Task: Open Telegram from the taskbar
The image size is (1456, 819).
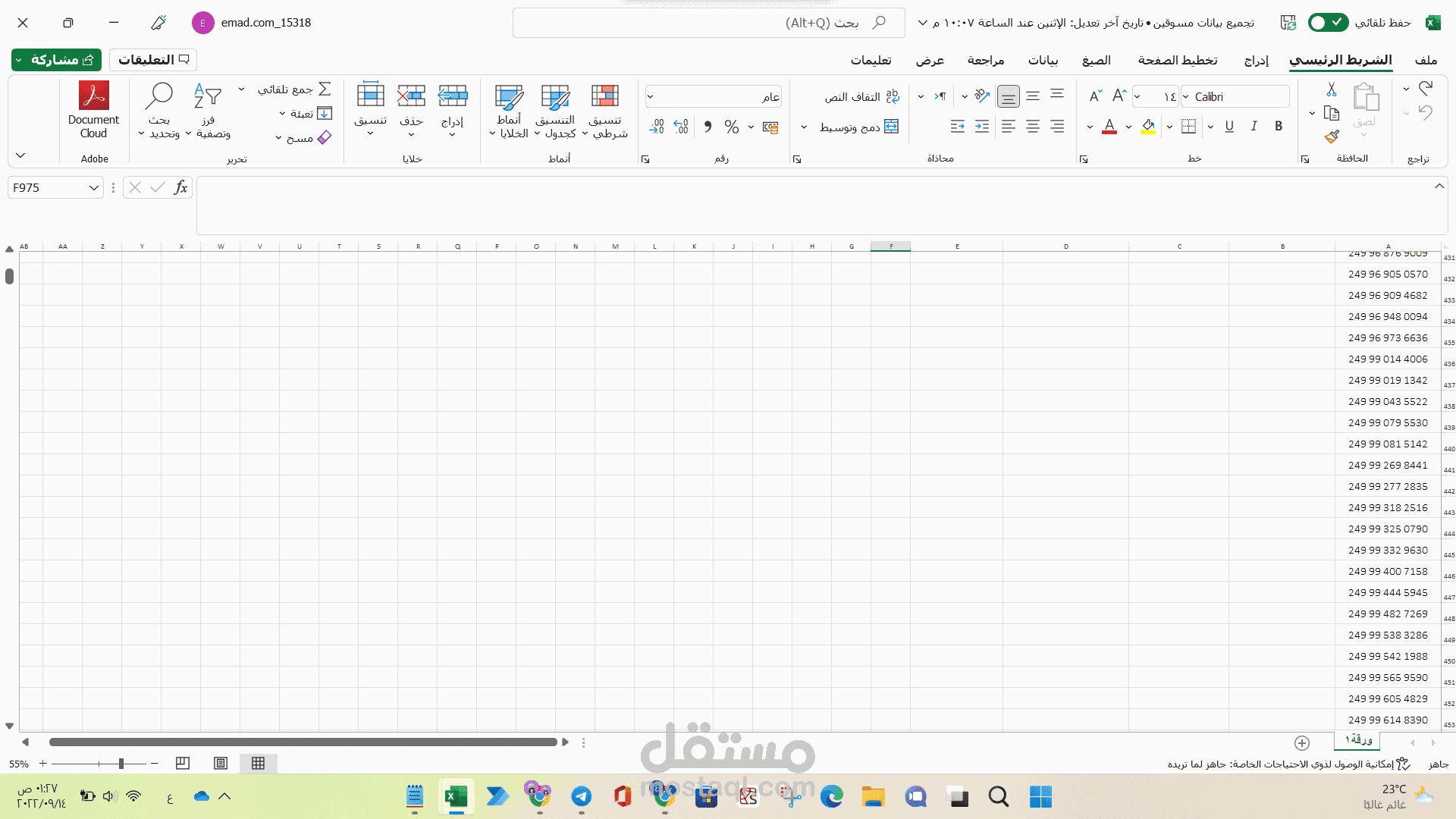Action: pos(582,796)
